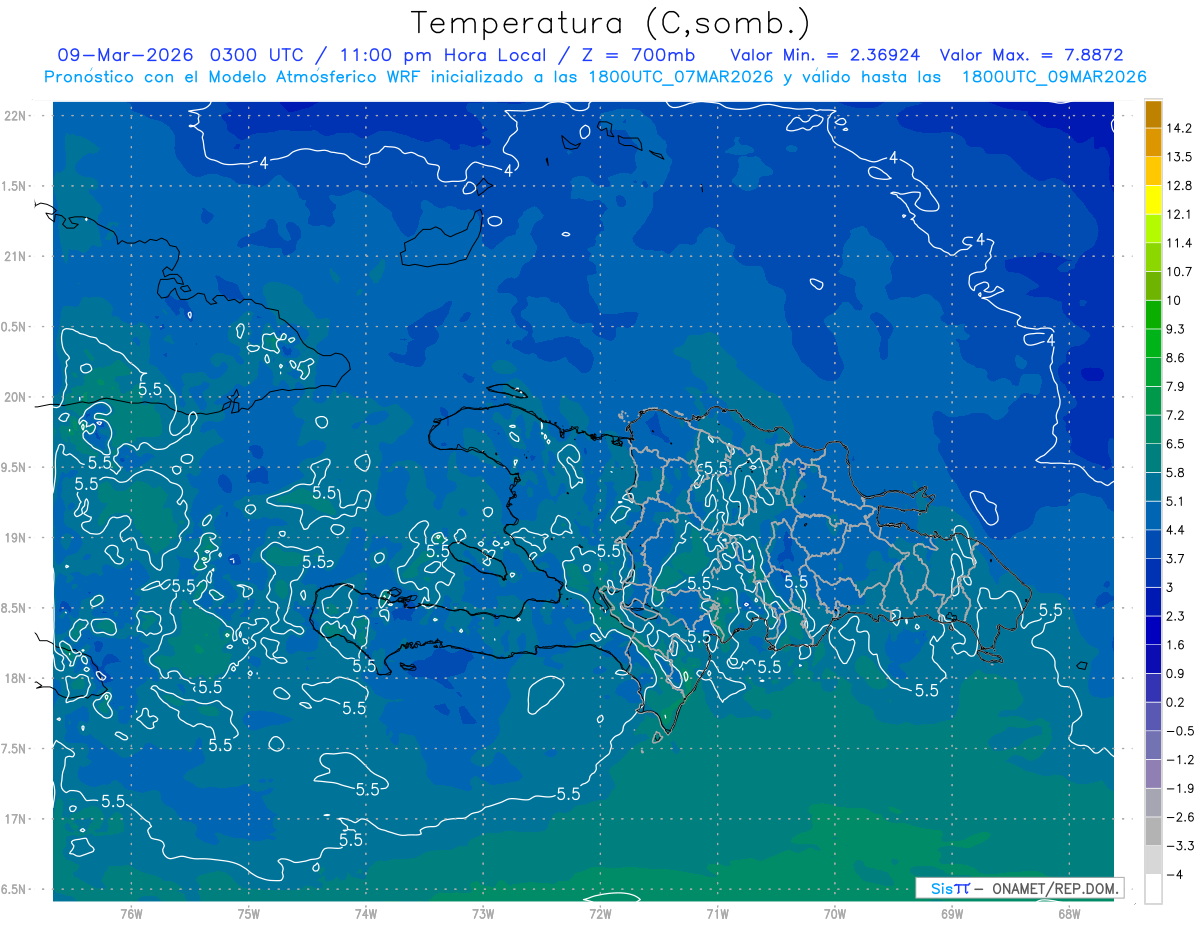Click the '11:00 pm Hora Local' label
1200x927 pixels.
[x=443, y=54]
